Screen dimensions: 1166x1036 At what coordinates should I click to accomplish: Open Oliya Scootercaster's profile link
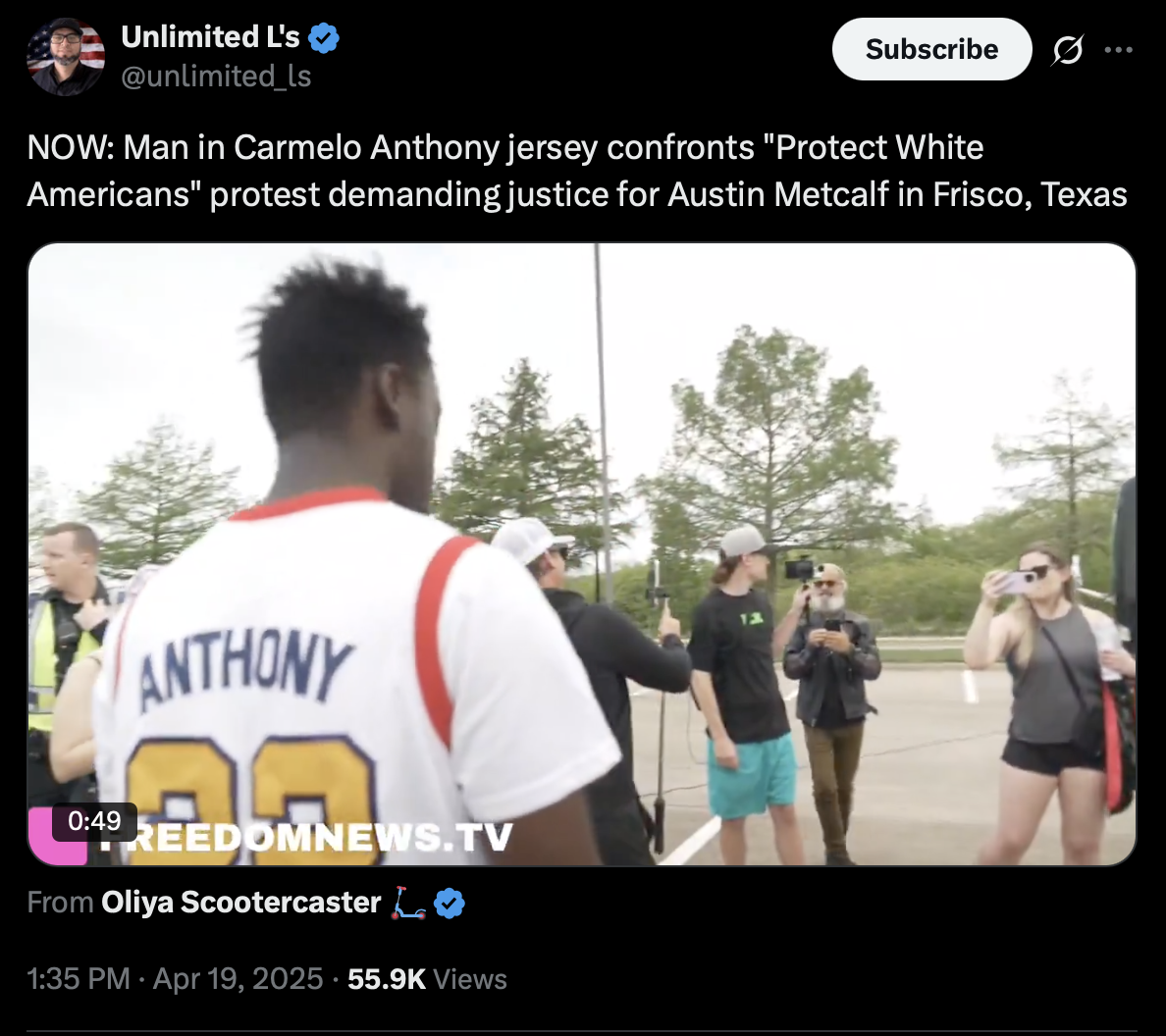point(240,903)
